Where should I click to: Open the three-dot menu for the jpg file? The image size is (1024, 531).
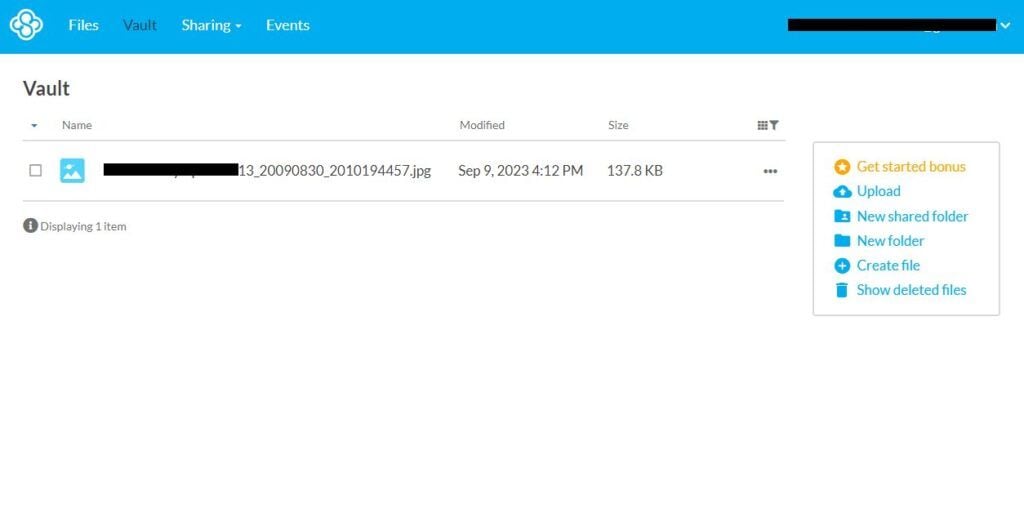click(x=771, y=171)
